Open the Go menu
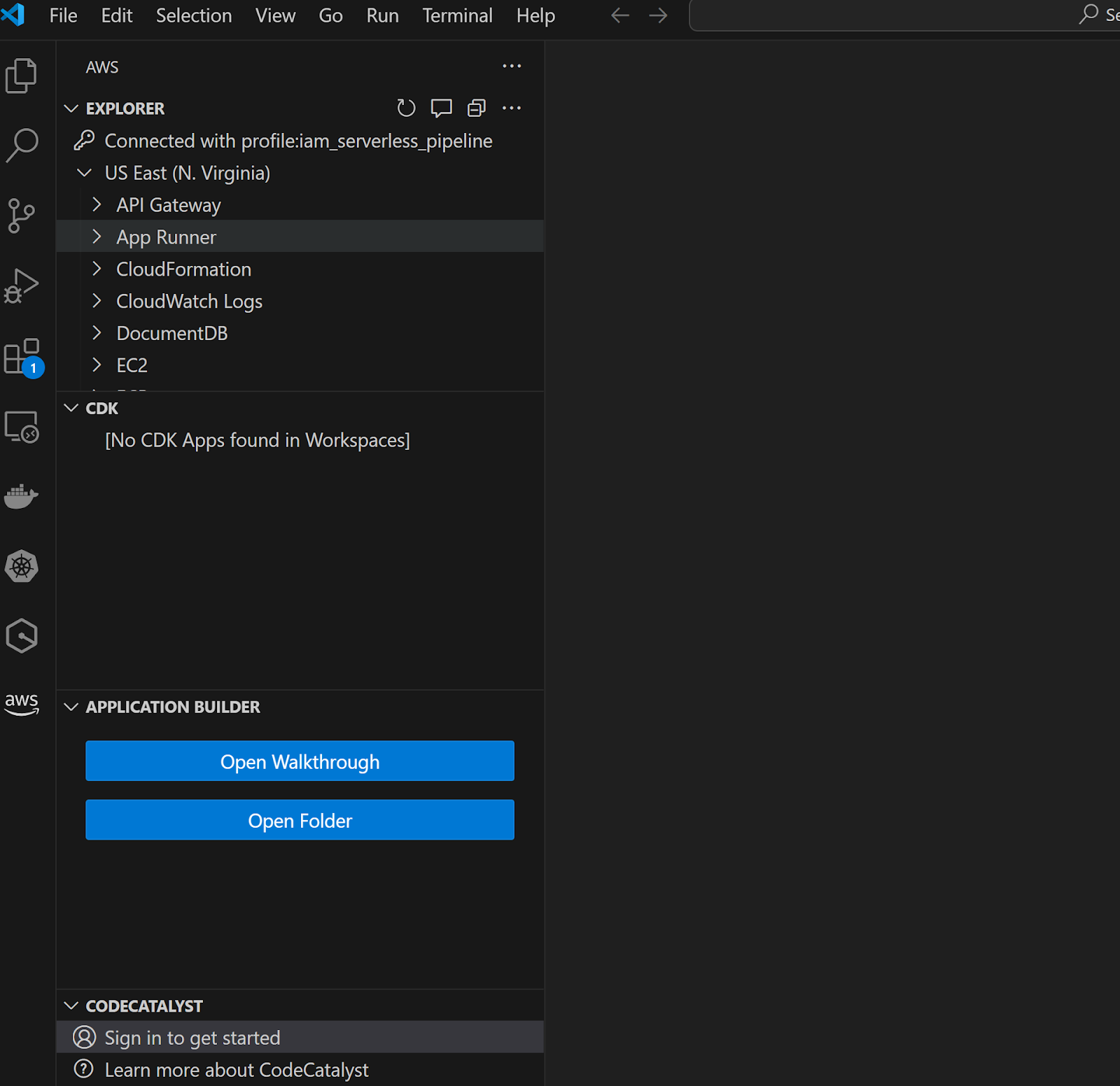The width and height of the screenshot is (1120, 1086). click(330, 15)
